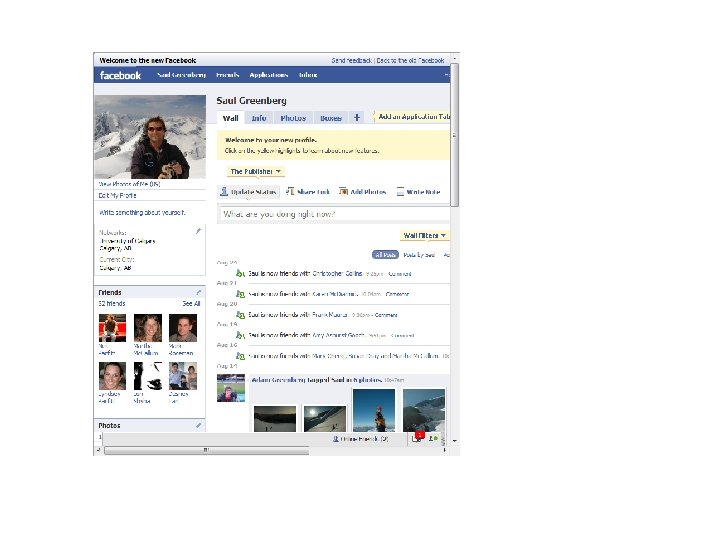Switch to the Boxes tab
The height and width of the screenshot is (540, 720).
coord(331,118)
